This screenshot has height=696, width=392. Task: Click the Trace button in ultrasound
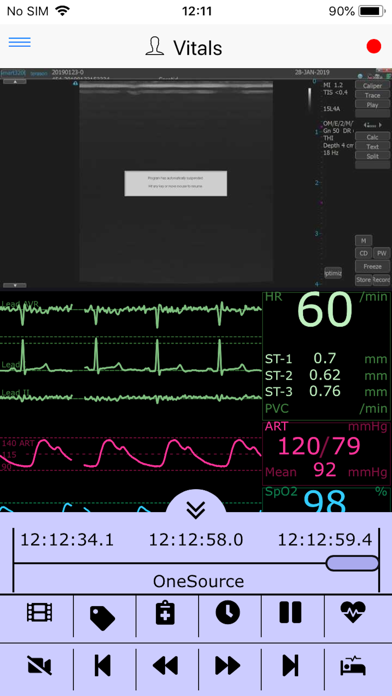(x=372, y=95)
